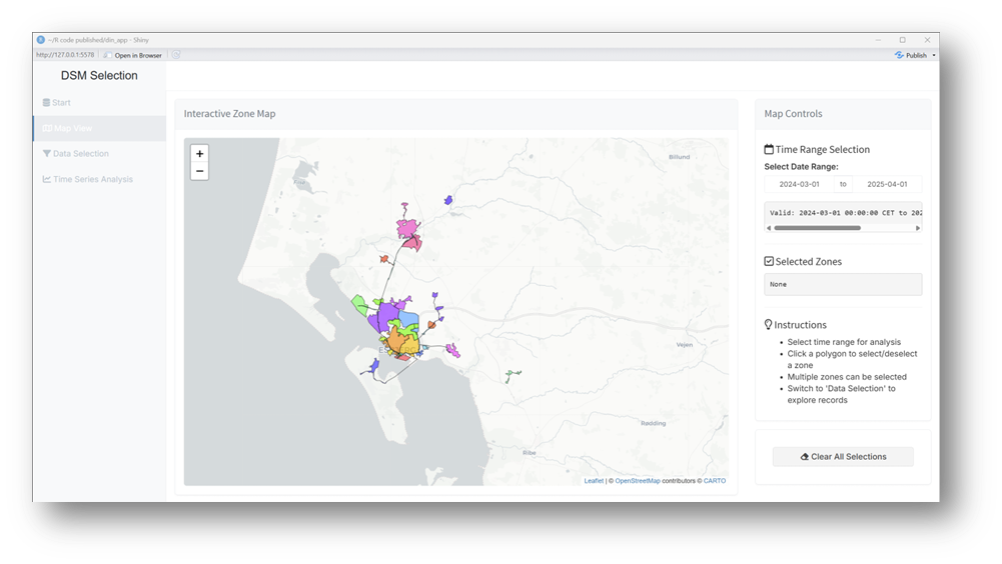Viewport: 1002px width, 564px height.
Task: Click the filter icon beside Data Selection
Action: 46,154
